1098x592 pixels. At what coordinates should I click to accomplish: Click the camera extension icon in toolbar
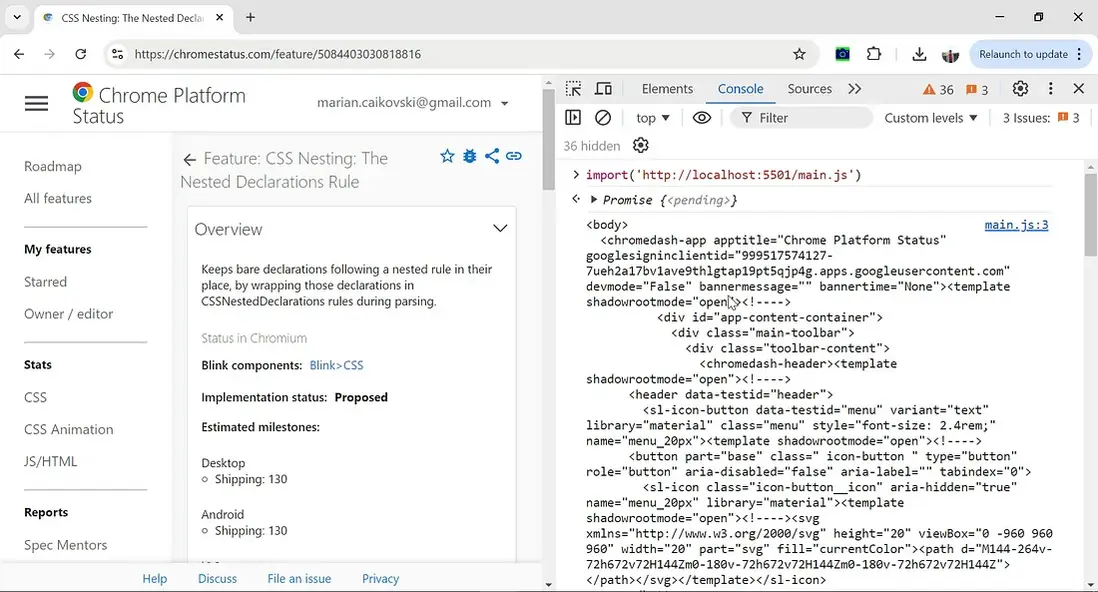[842, 54]
